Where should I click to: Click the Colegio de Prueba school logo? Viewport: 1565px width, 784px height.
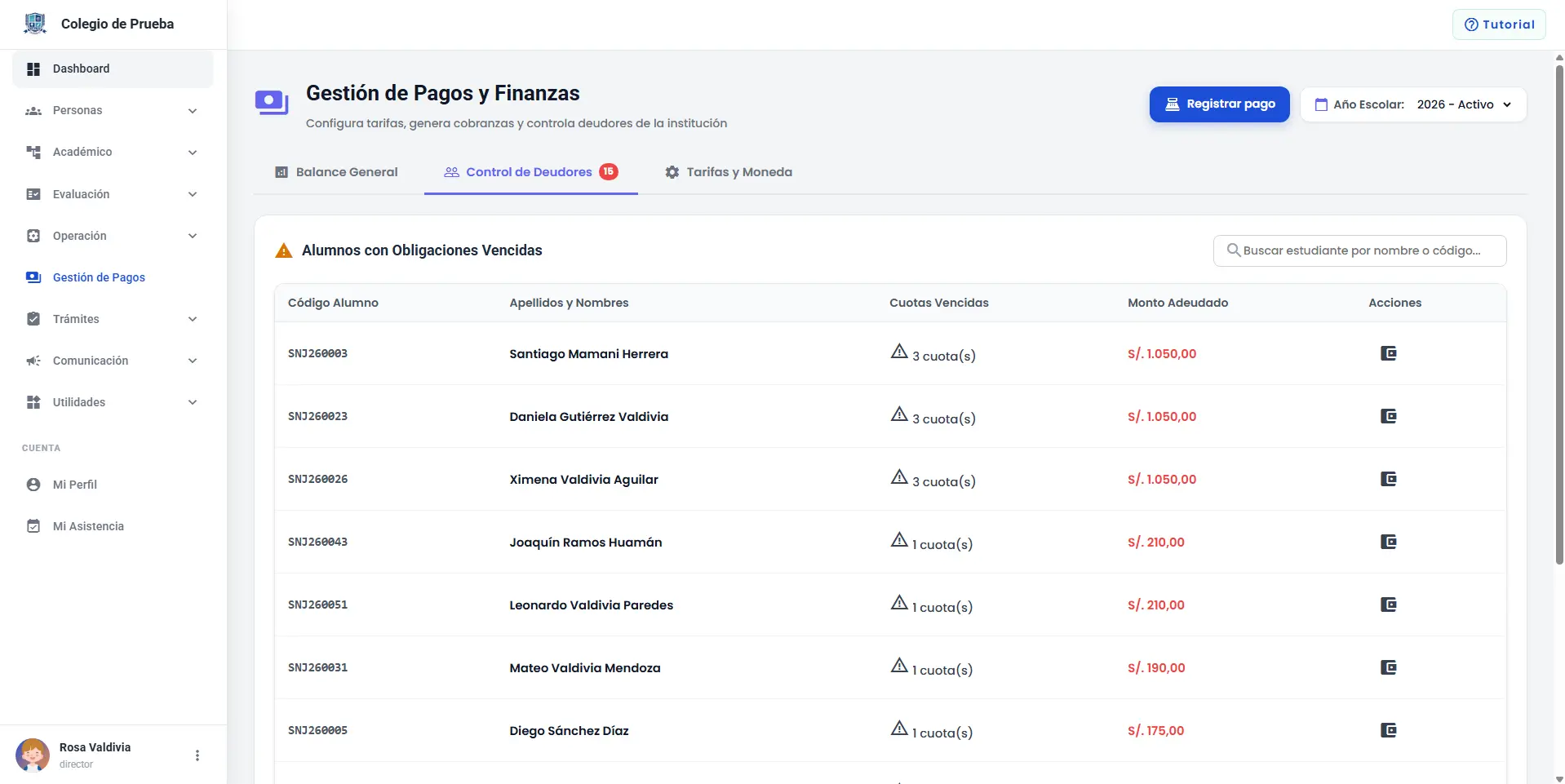pos(35,24)
